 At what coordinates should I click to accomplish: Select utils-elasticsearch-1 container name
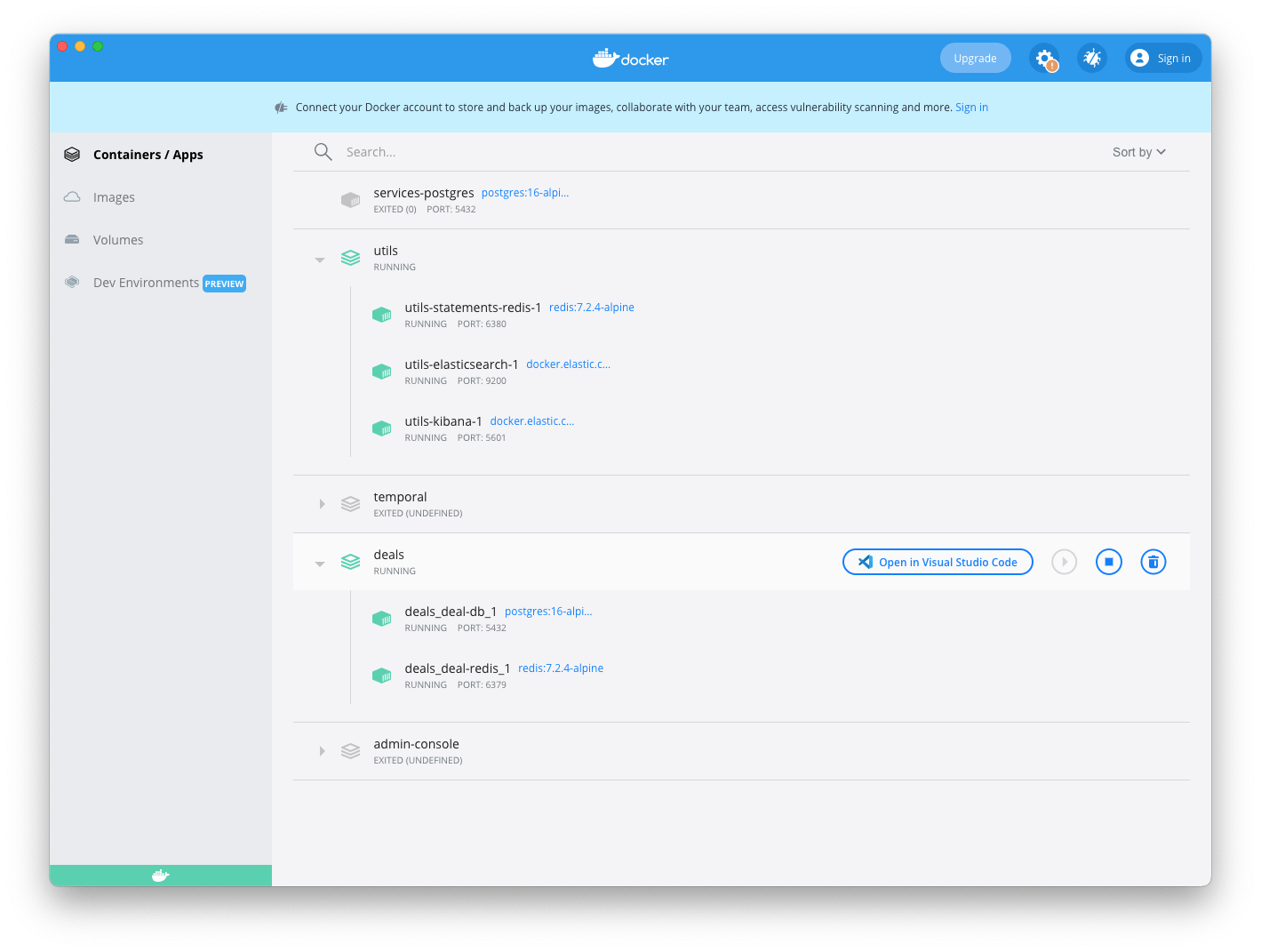coord(461,364)
